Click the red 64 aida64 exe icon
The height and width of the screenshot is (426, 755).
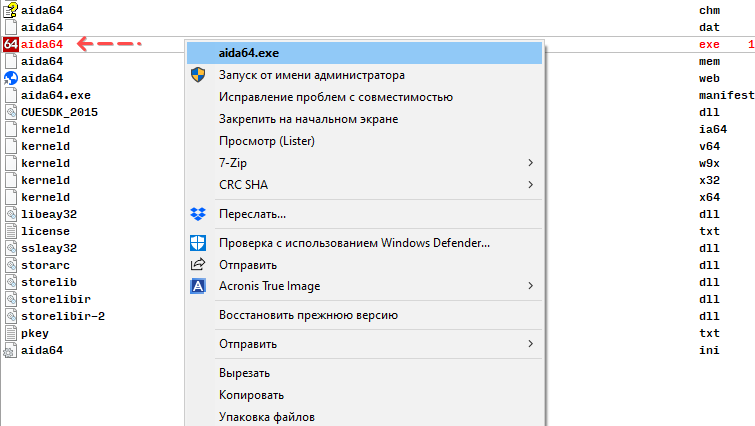pos(11,44)
